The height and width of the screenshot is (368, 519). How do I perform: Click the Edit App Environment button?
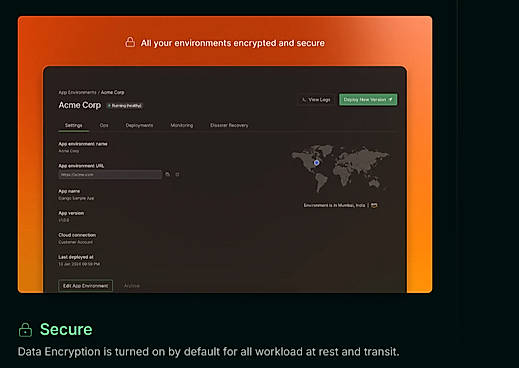(85, 286)
